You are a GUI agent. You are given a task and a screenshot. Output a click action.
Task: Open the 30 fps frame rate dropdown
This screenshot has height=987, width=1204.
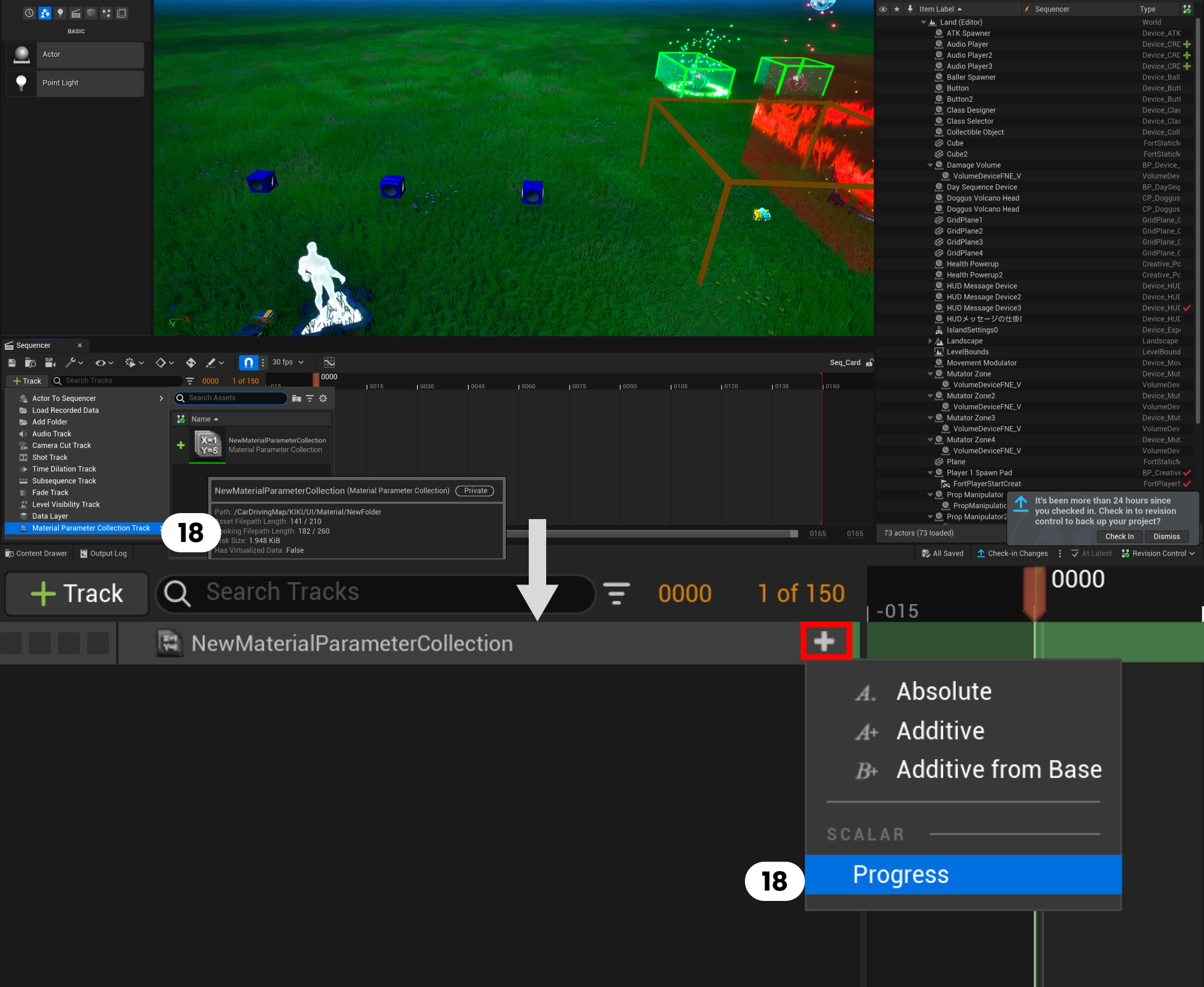287,362
